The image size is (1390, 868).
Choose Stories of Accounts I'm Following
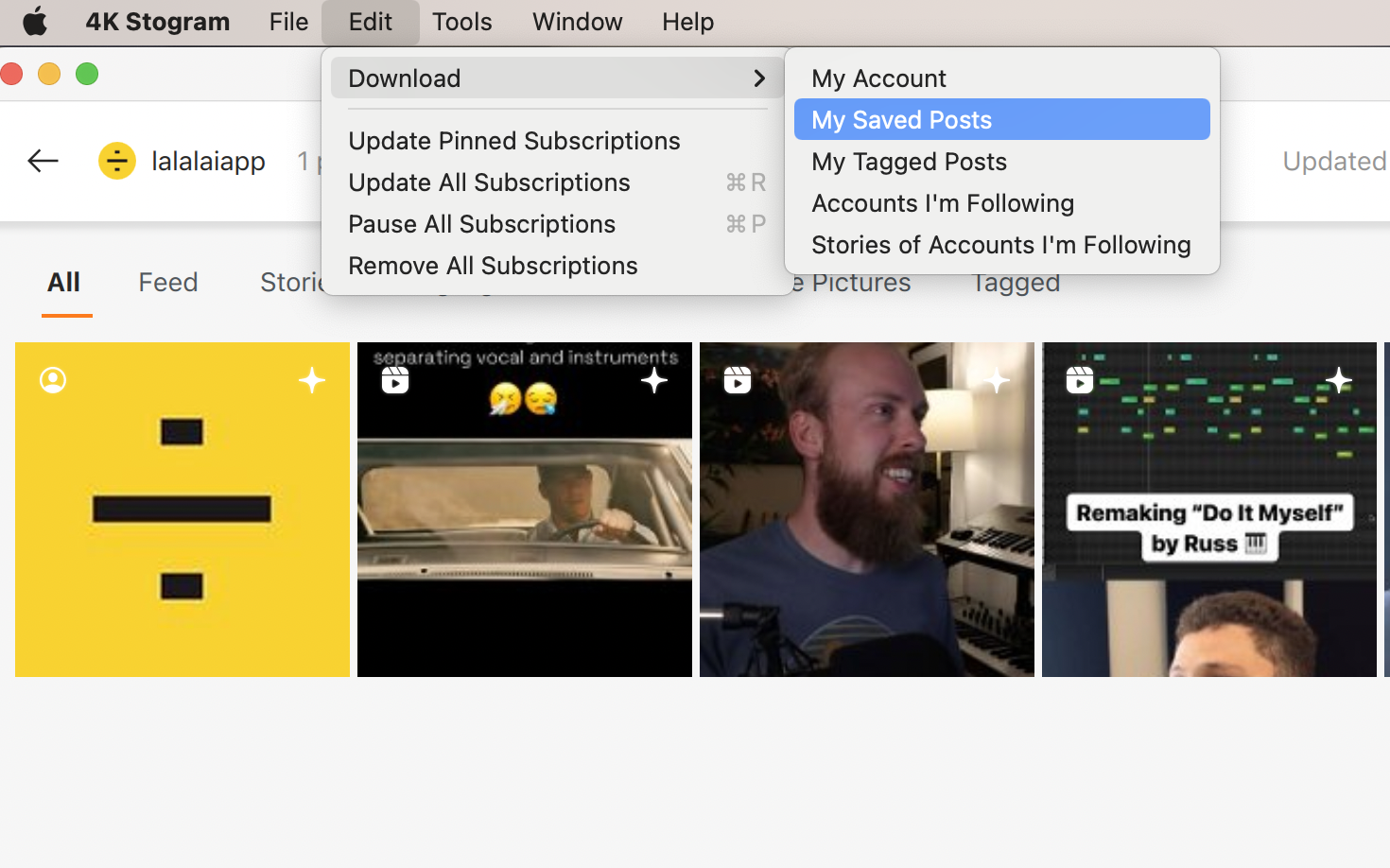tap(1000, 245)
